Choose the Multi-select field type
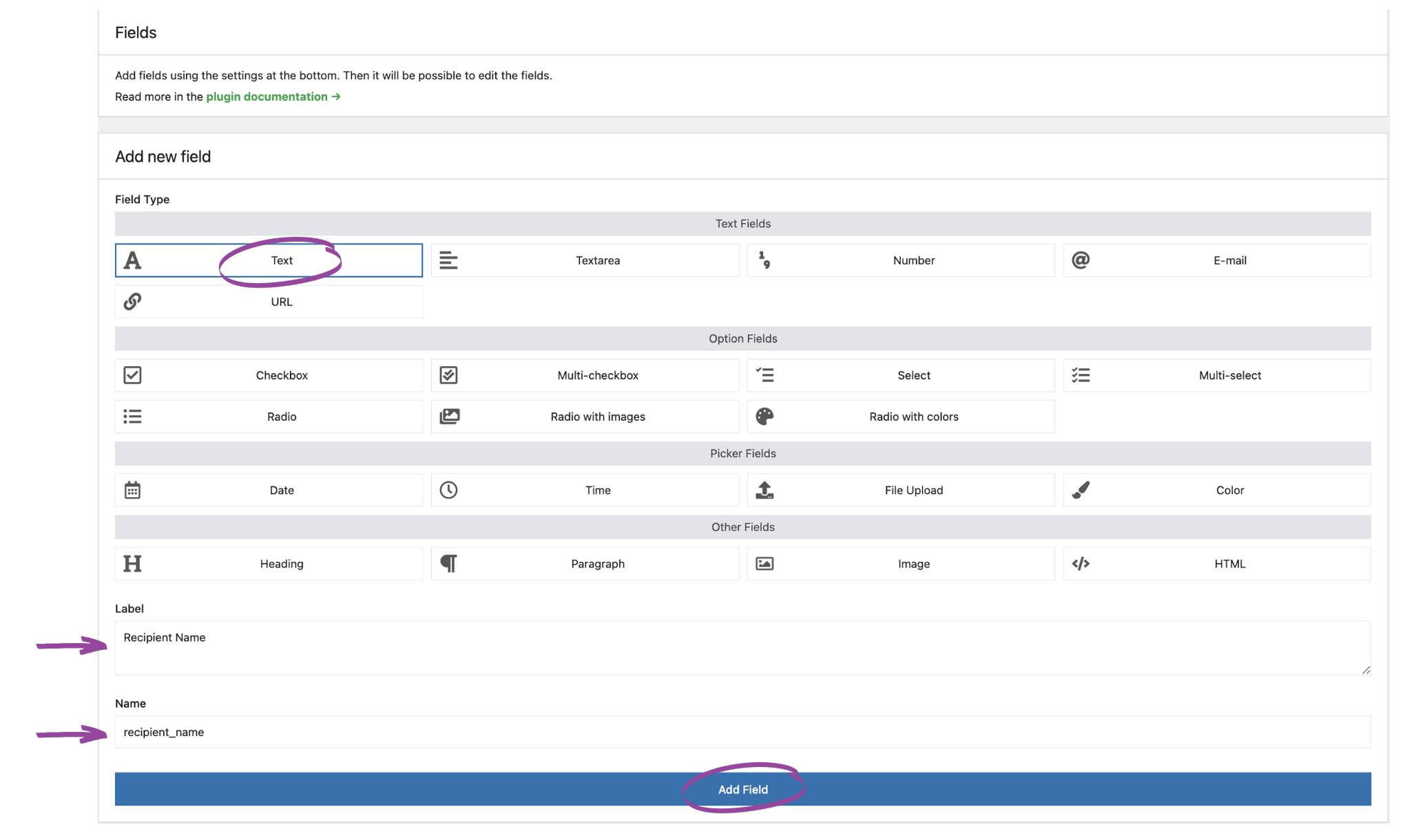This screenshot has height=840, width=1405. tap(1216, 375)
